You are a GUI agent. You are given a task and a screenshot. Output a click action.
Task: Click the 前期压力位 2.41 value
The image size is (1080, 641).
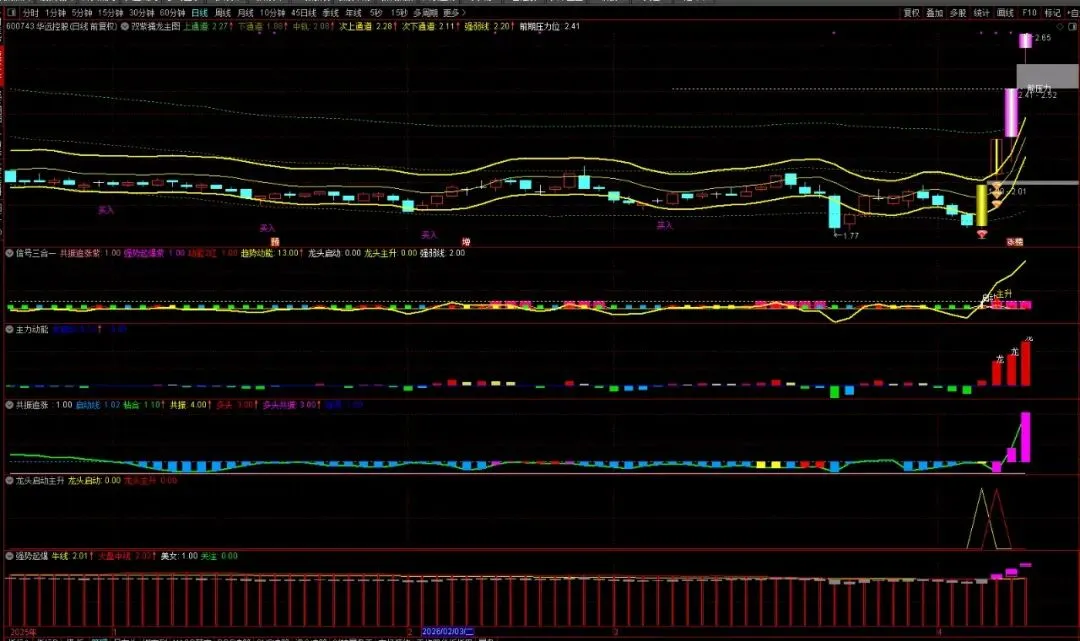click(550, 27)
